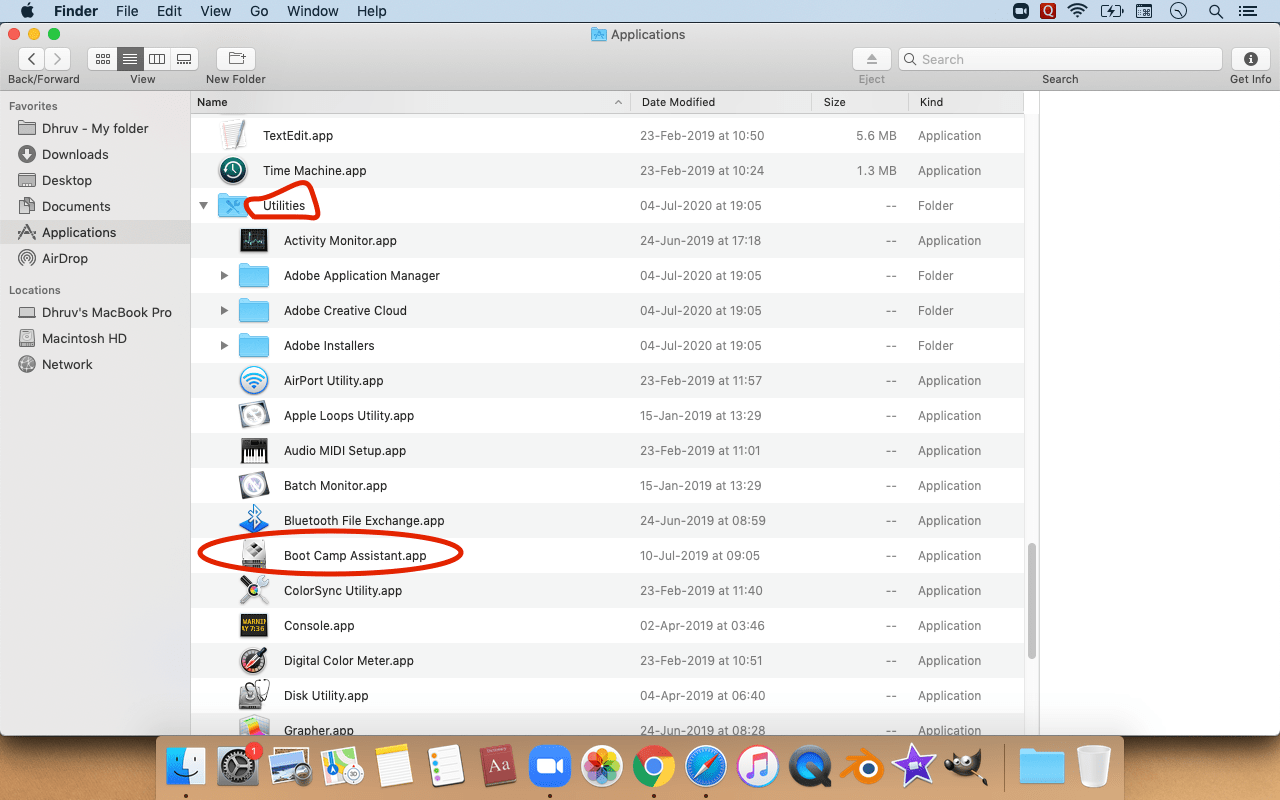Select the Boot Camp Assistant.app icon
1280x800 pixels.
coord(254,555)
